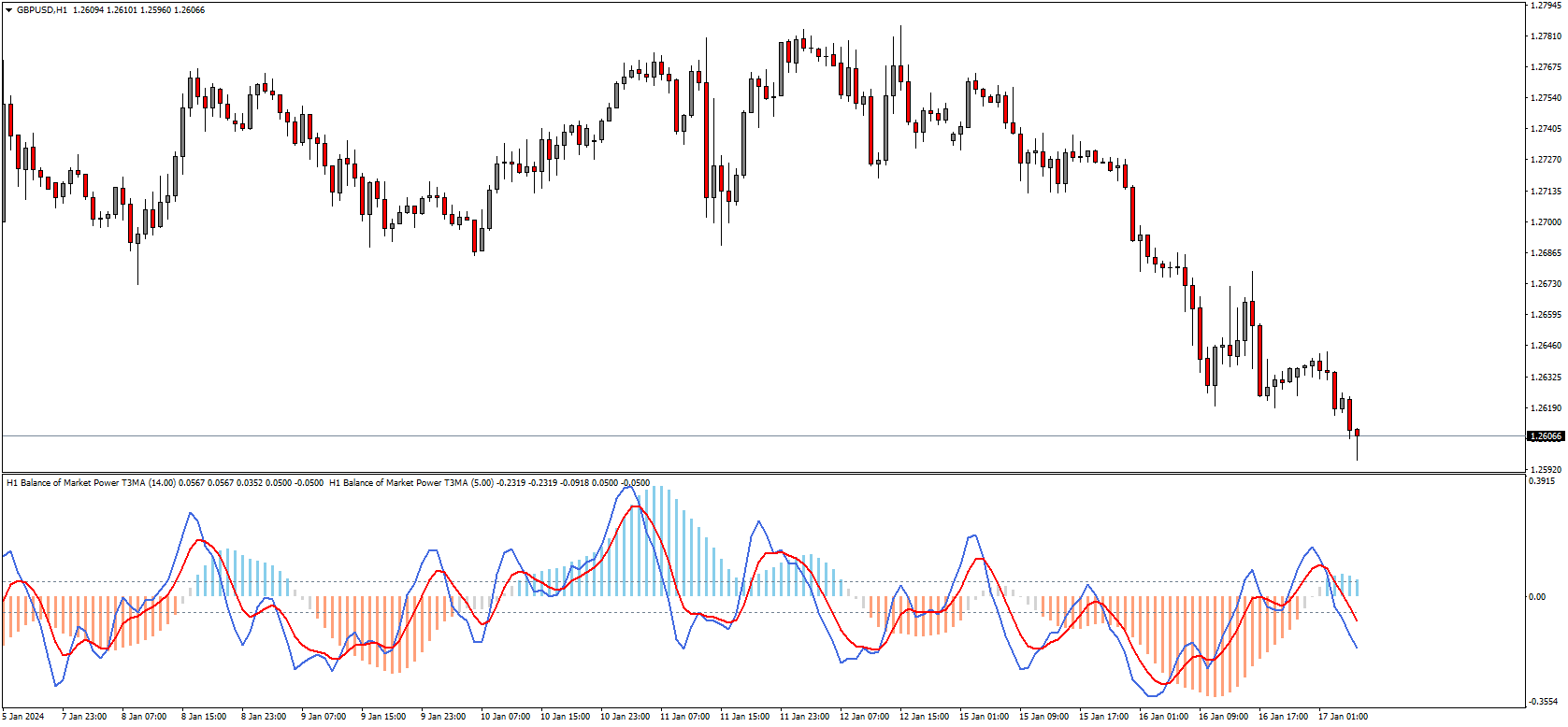Click the 7 Jan 23:00 time label
The height and width of the screenshot is (727, 1568).
click(84, 717)
